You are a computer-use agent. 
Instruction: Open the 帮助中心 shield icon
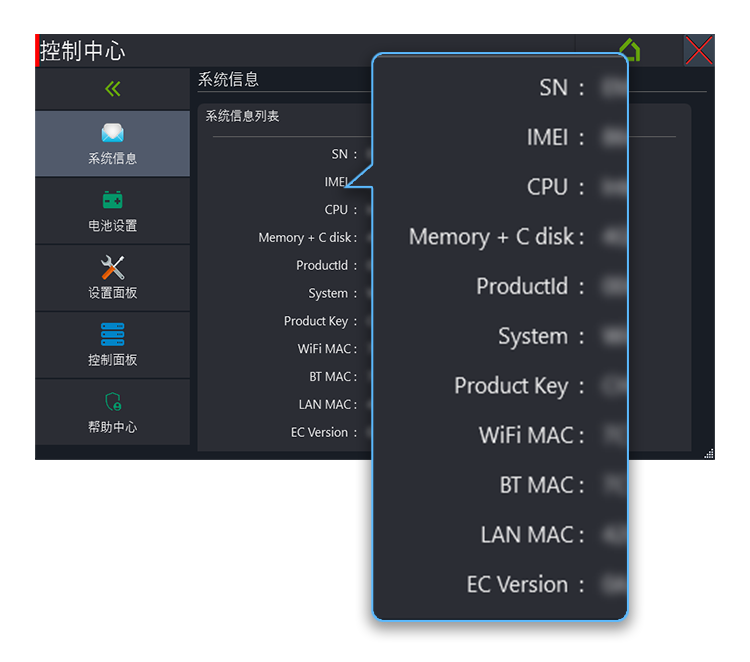pos(113,401)
